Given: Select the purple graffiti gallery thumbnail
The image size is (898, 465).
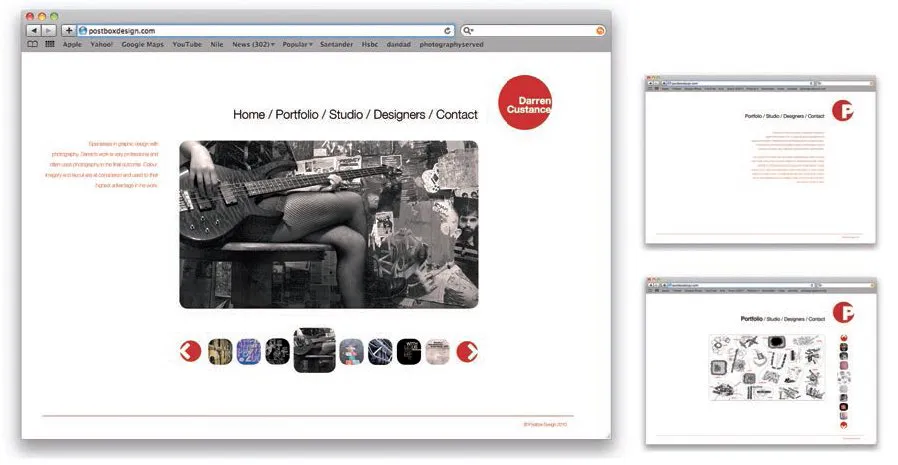Looking at the screenshot, I should click(x=248, y=351).
